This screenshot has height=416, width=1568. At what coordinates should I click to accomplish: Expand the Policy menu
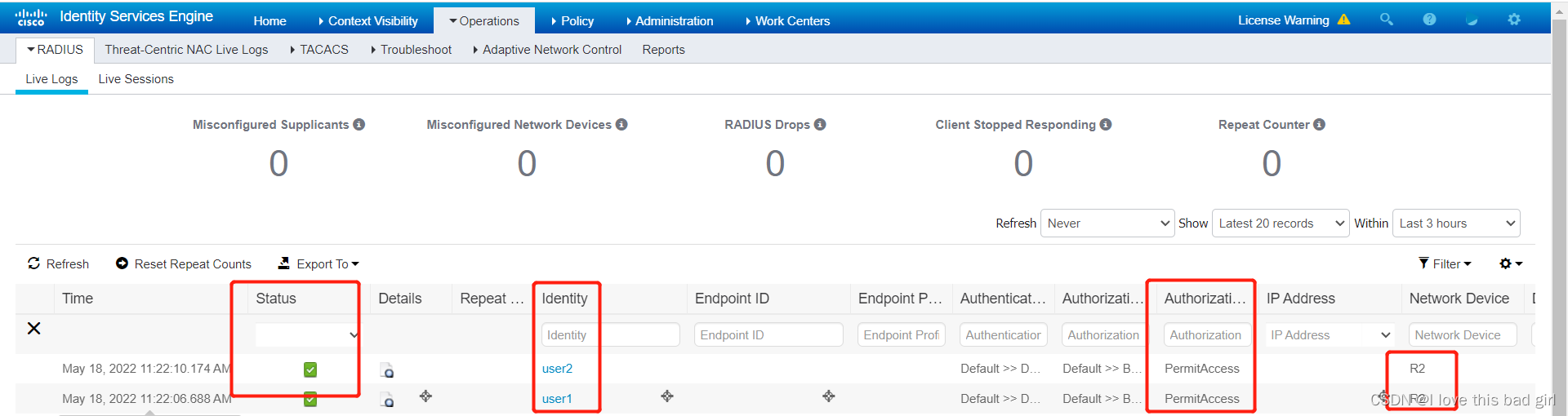(x=572, y=20)
